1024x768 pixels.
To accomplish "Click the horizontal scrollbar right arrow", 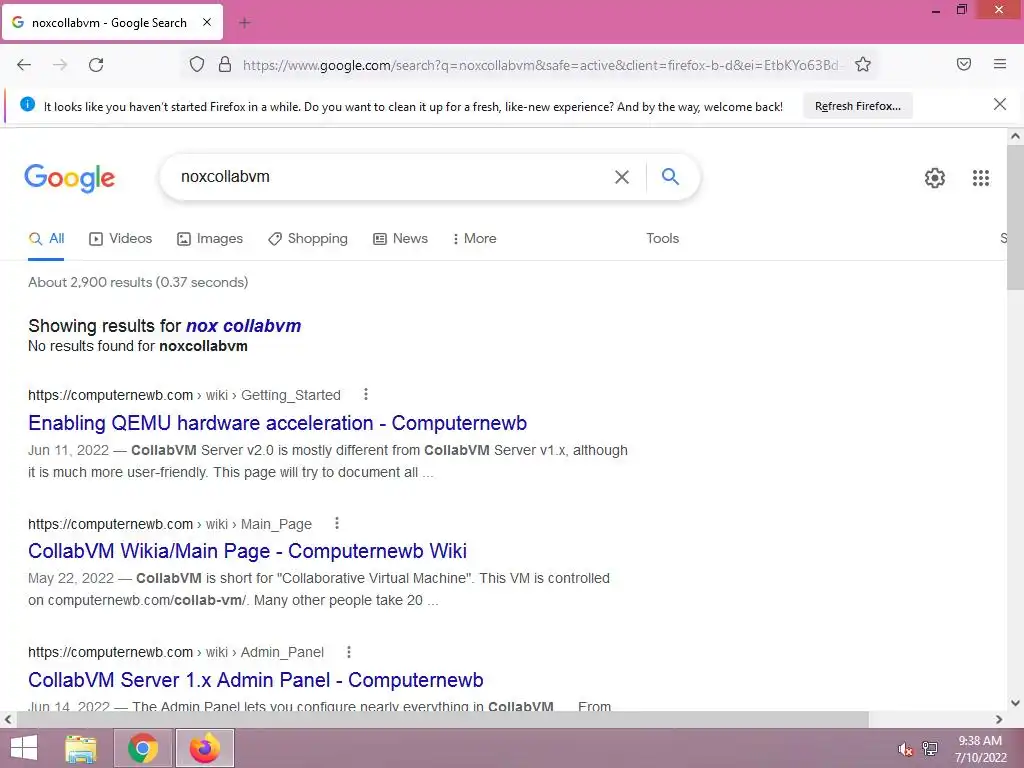I will pyautogui.click(x=999, y=719).
